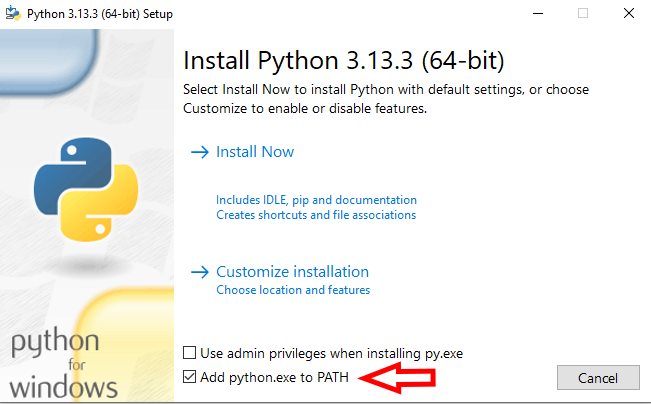Click the greyed-out maximize window button
The image size is (651, 404).
(583, 13)
